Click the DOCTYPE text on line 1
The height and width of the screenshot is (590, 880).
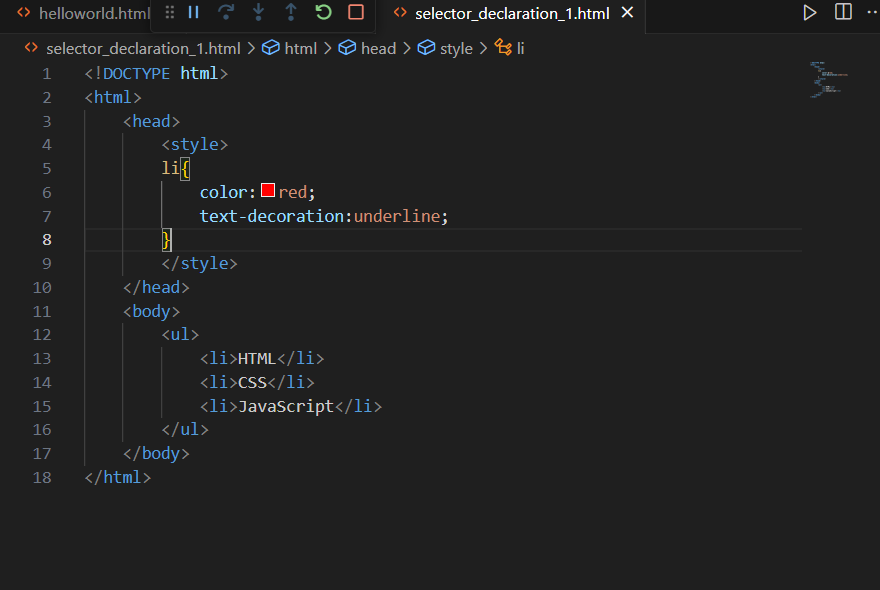pyautogui.click(x=136, y=74)
